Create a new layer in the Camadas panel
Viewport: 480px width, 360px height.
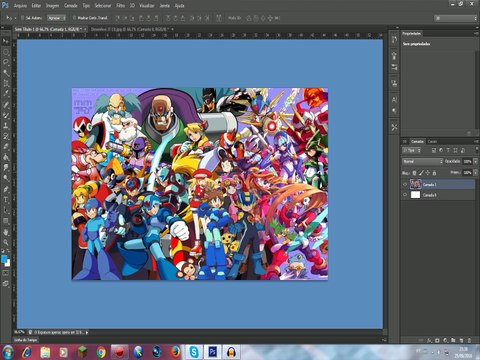[x=461, y=340]
